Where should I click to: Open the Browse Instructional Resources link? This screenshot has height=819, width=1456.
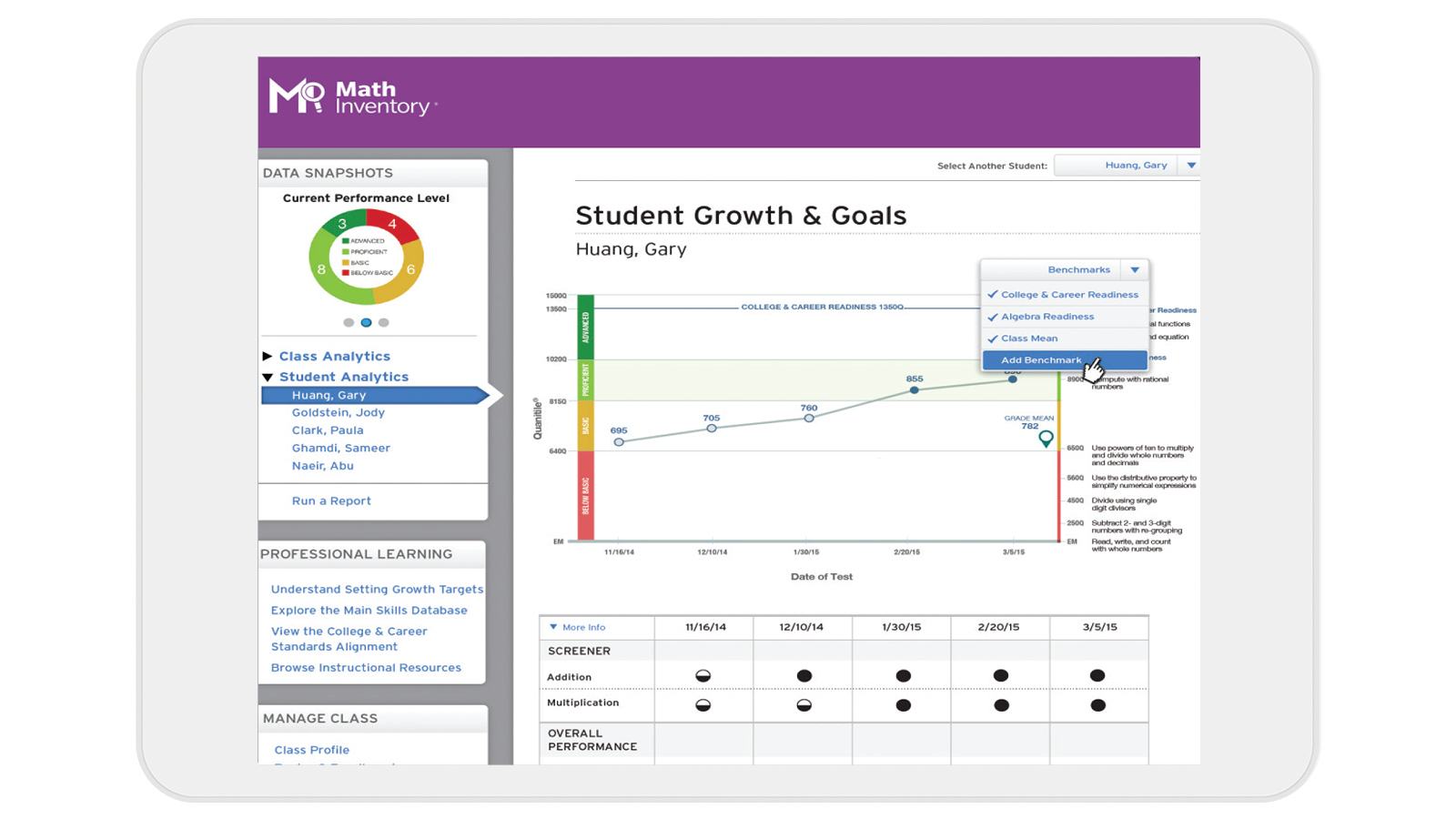[x=366, y=667]
